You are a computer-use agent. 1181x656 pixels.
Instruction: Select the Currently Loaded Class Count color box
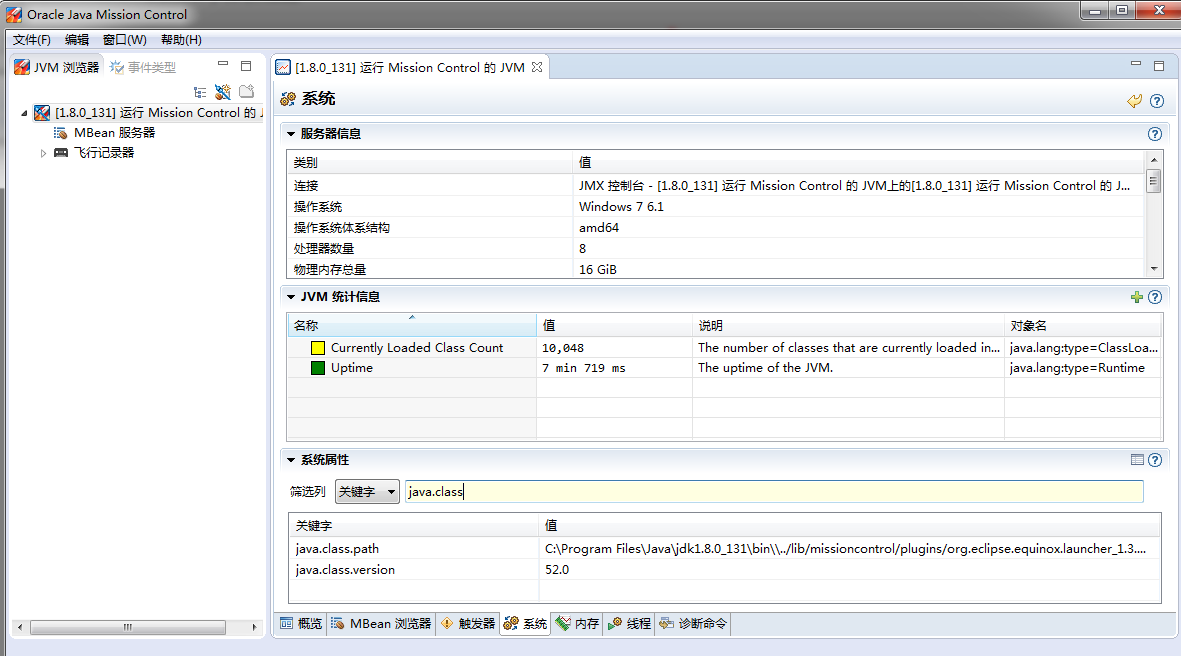[317, 346]
